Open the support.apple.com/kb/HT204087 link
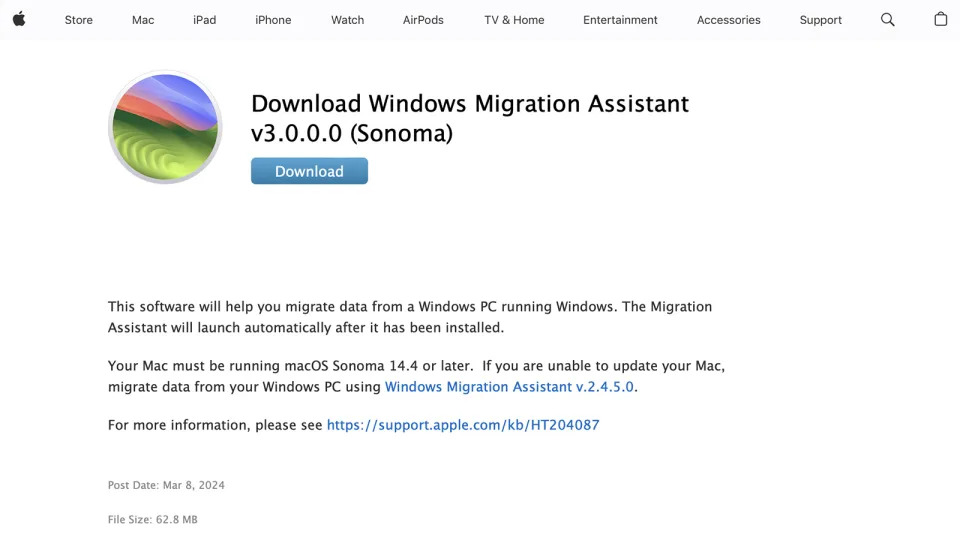 click(x=463, y=425)
